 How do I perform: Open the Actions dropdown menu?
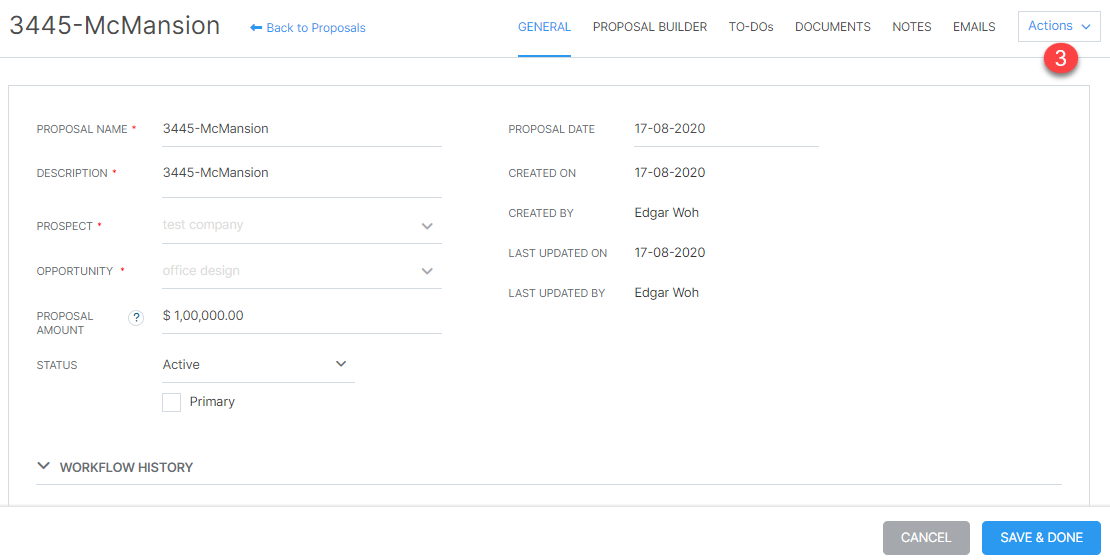[x=1059, y=26]
